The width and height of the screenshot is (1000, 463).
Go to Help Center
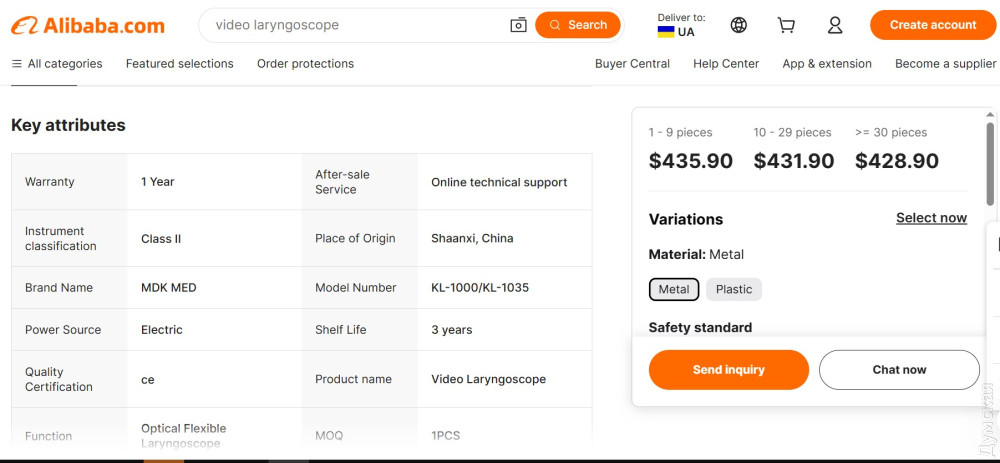point(725,64)
